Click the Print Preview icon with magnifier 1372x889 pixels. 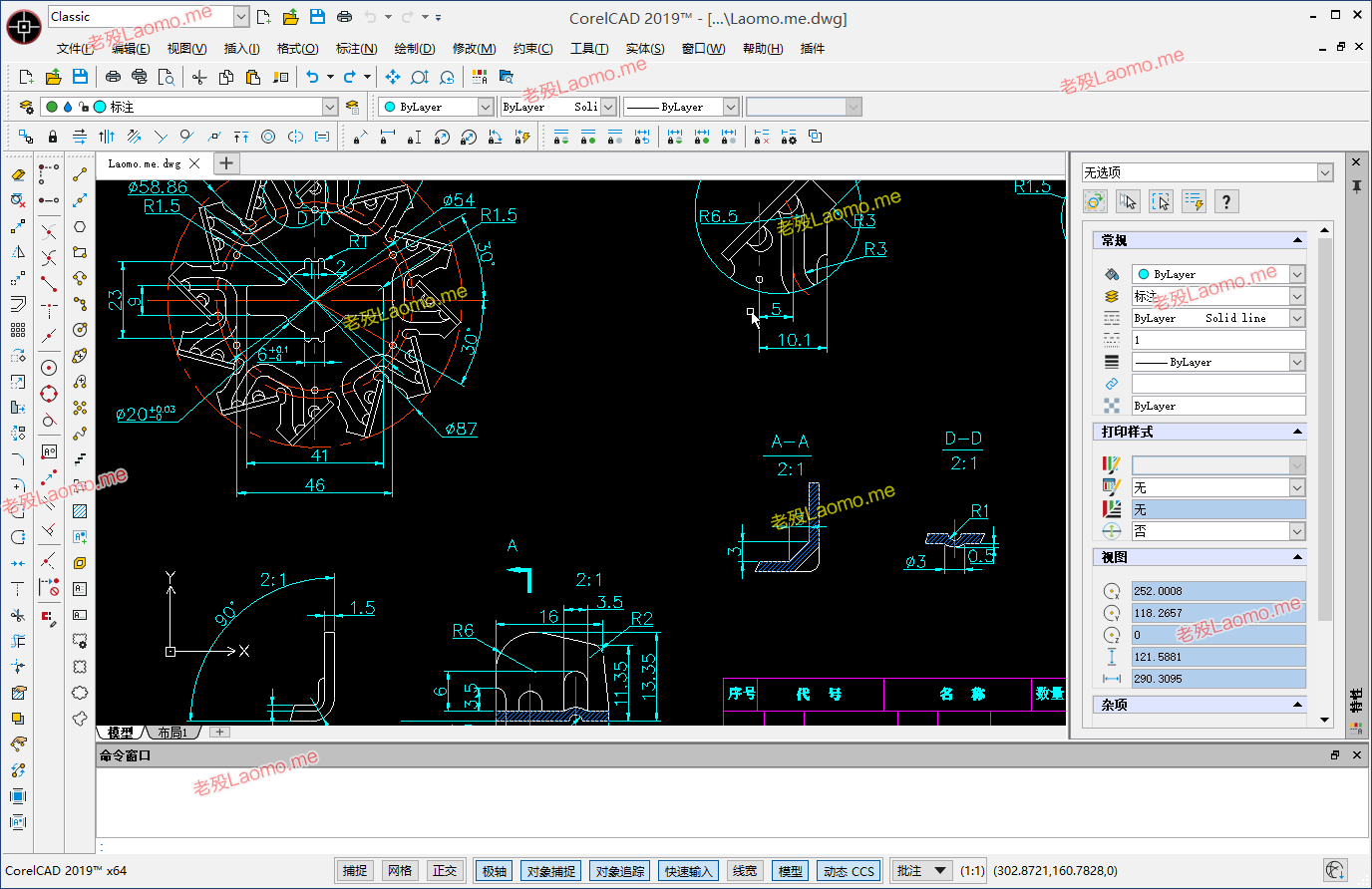click(x=167, y=77)
